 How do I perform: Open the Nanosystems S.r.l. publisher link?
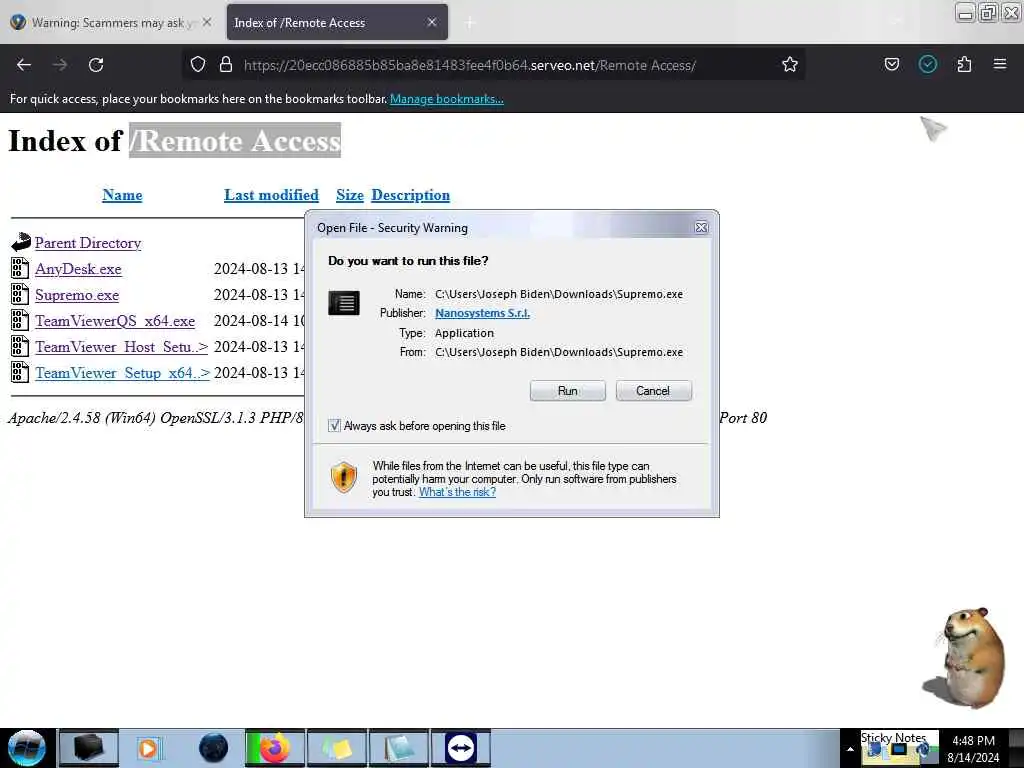482,313
